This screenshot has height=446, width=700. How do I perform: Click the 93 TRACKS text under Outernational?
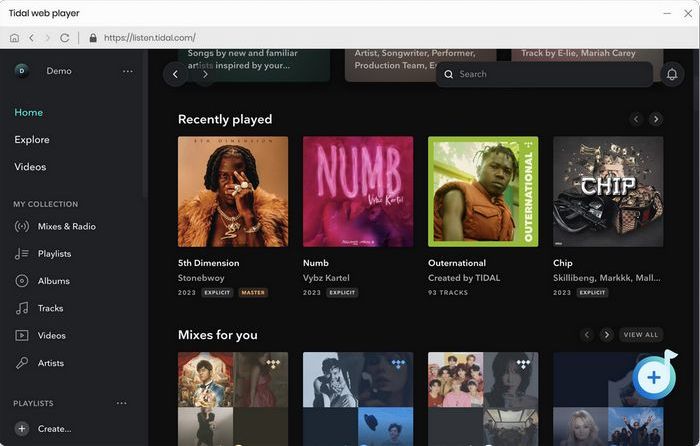(x=448, y=292)
